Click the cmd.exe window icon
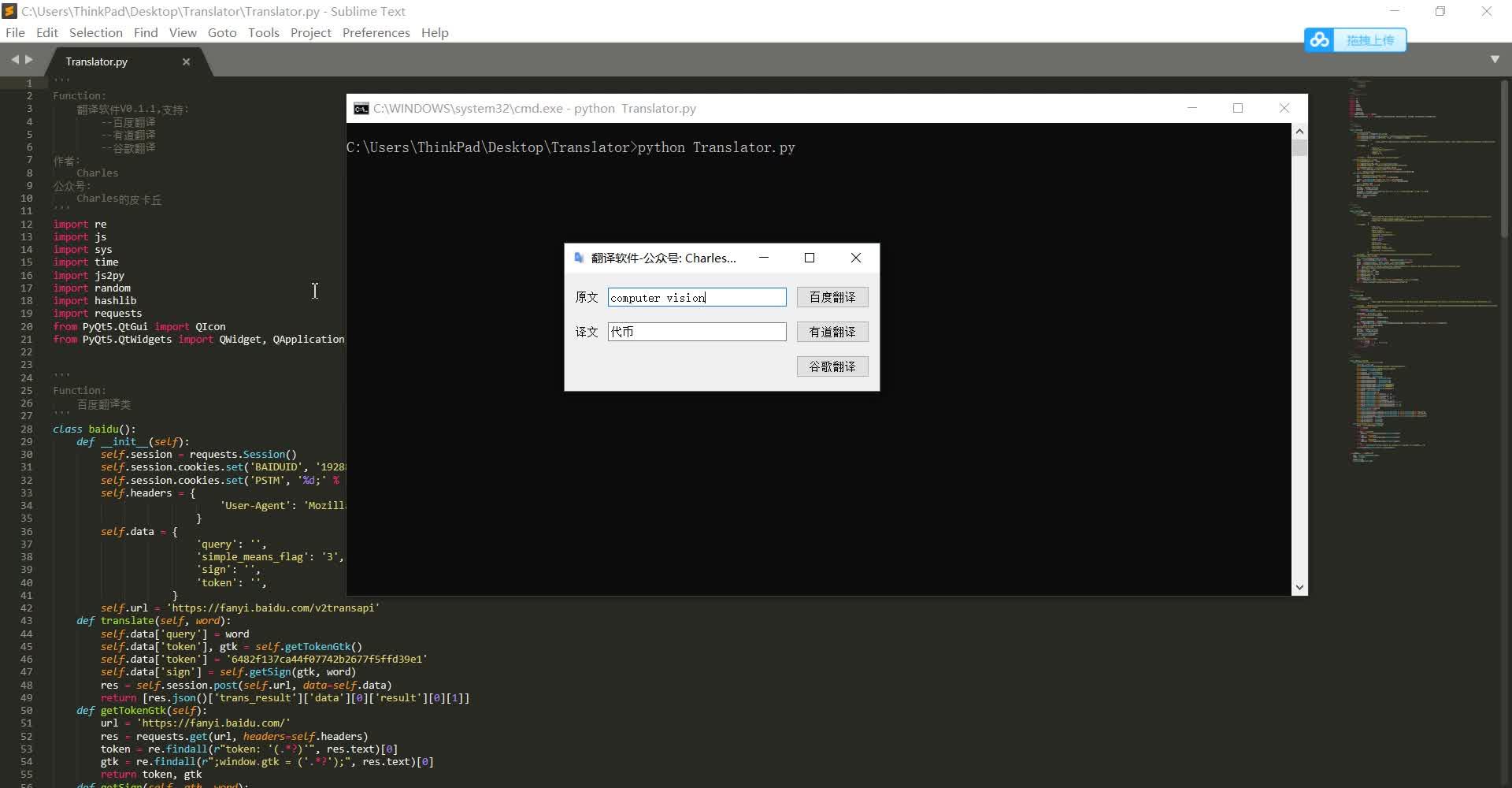 [x=361, y=109]
